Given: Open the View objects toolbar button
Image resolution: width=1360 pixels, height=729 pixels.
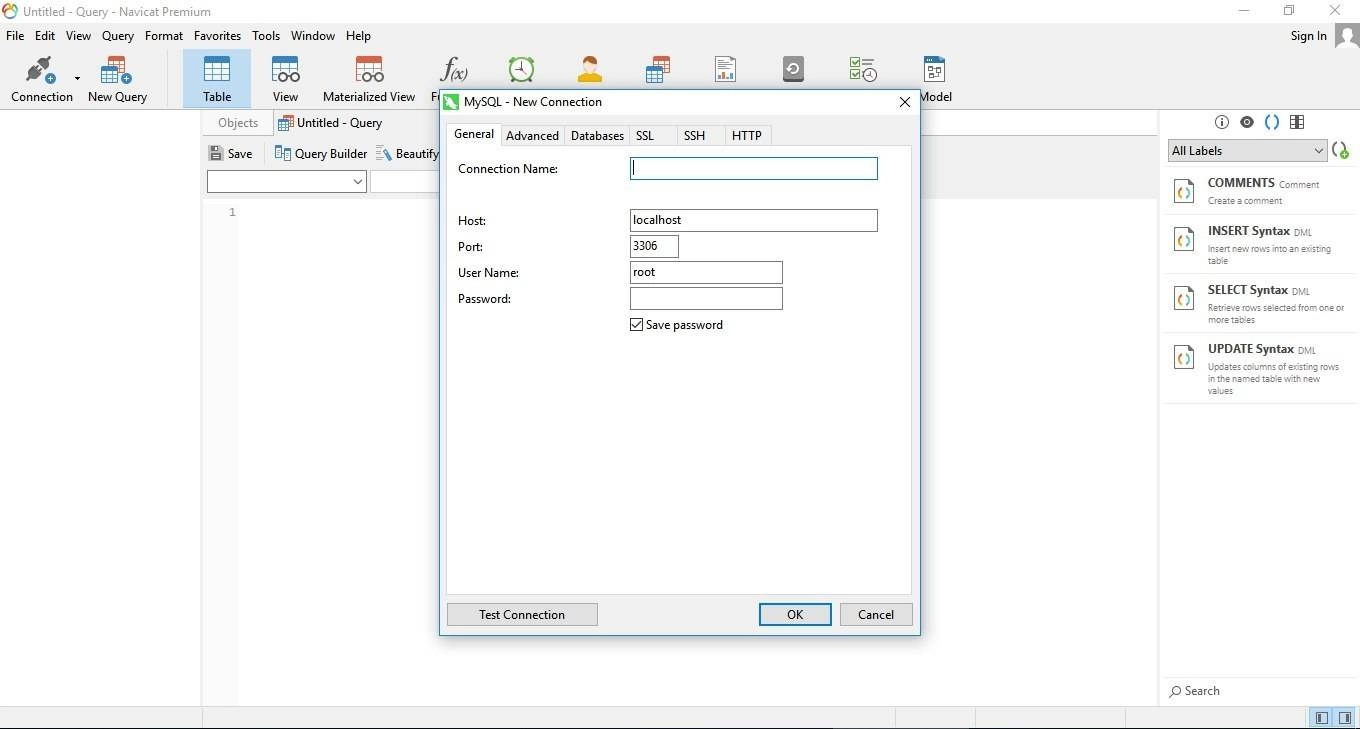Looking at the screenshot, I should click(x=285, y=79).
